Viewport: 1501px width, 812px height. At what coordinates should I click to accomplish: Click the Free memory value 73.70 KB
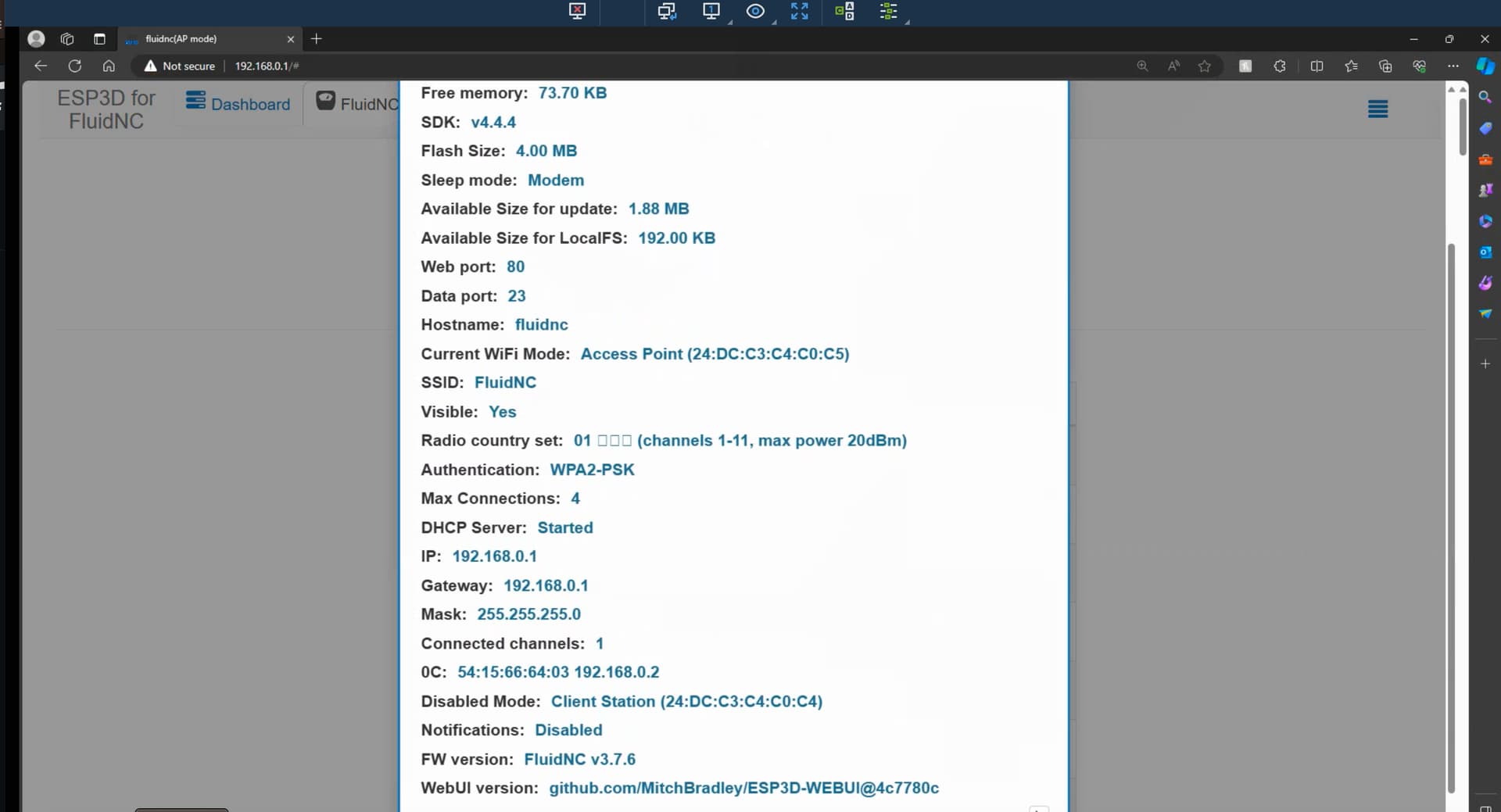(x=572, y=93)
